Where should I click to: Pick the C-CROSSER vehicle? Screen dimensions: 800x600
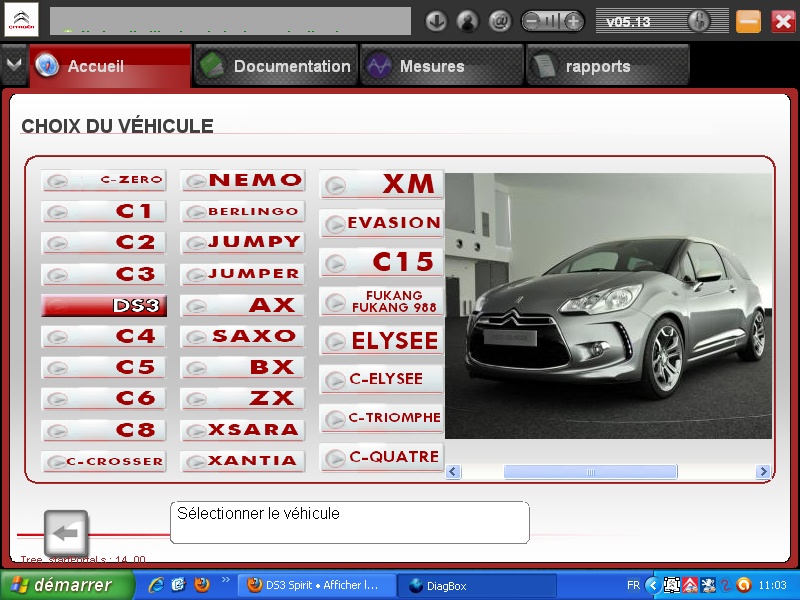point(104,461)
